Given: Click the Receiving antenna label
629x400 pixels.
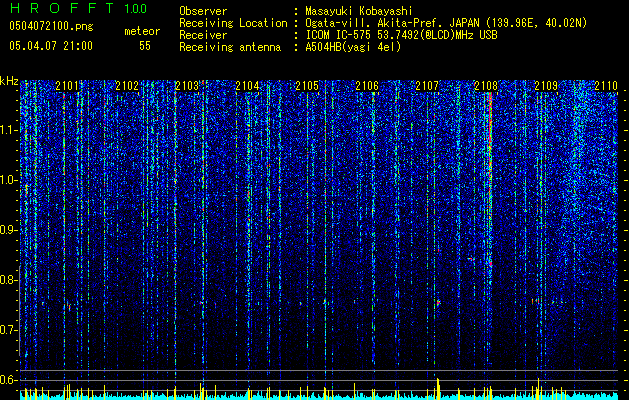Looking at the screenshot, I should (230, 47).
